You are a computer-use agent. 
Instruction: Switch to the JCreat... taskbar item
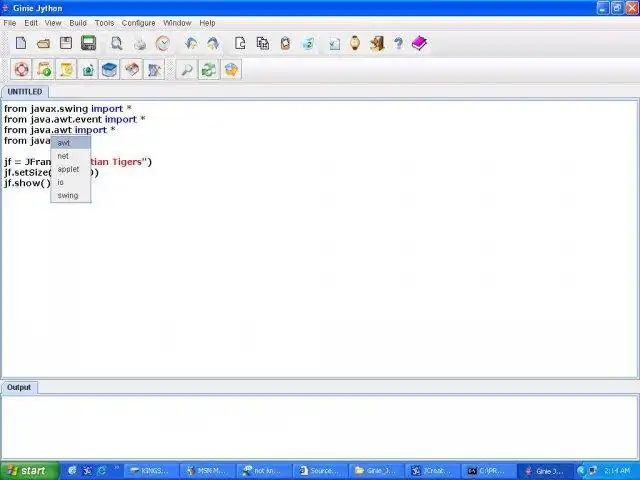433,471
